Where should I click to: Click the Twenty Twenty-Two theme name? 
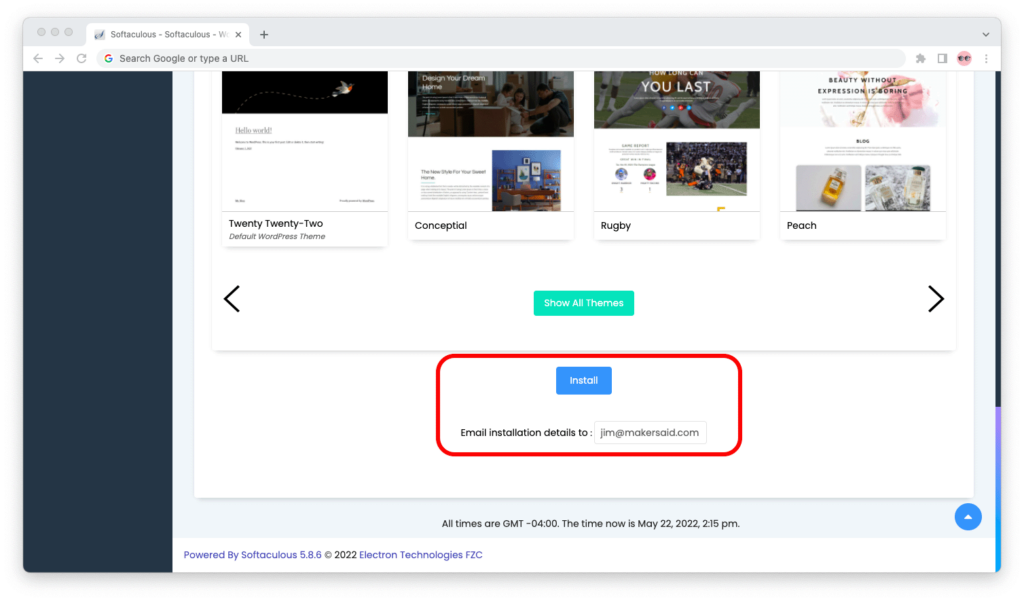tap(276, 223)
